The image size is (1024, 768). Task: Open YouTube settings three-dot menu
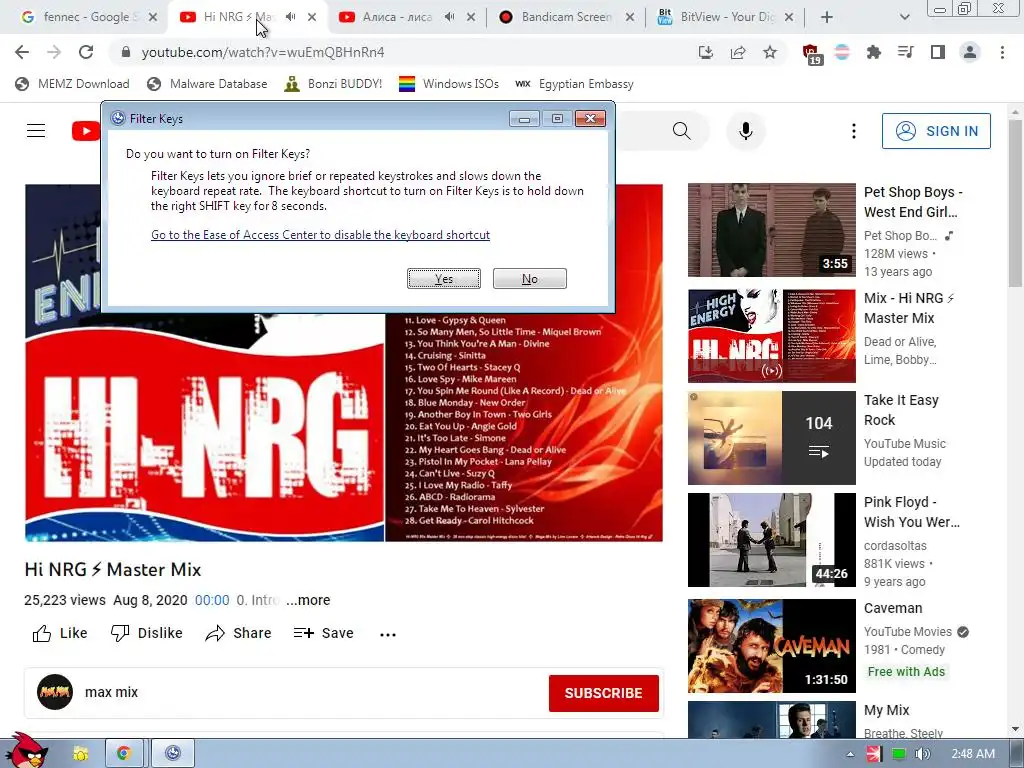coord(854,131)
